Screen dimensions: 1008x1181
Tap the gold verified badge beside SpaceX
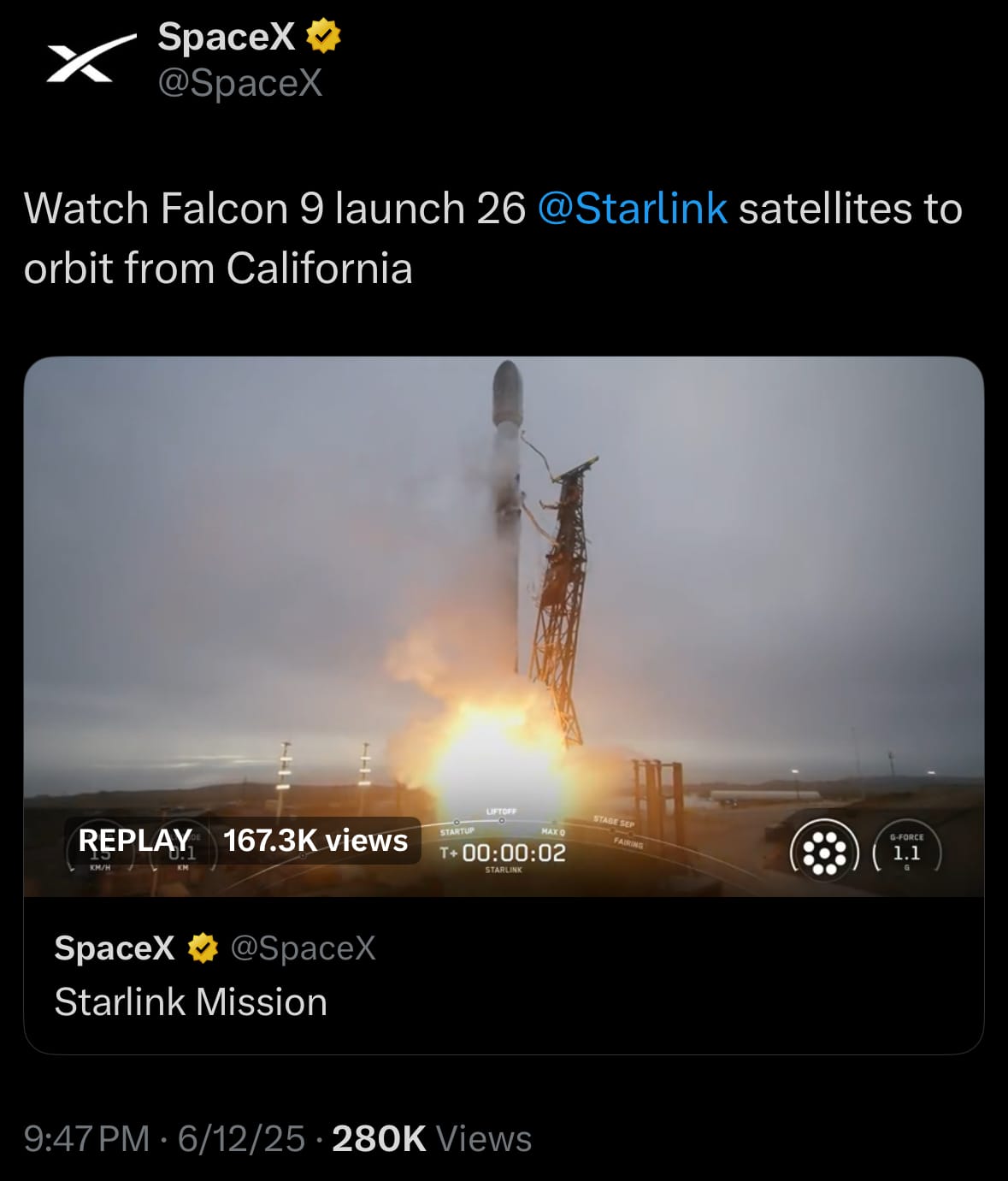click(323, 36)
